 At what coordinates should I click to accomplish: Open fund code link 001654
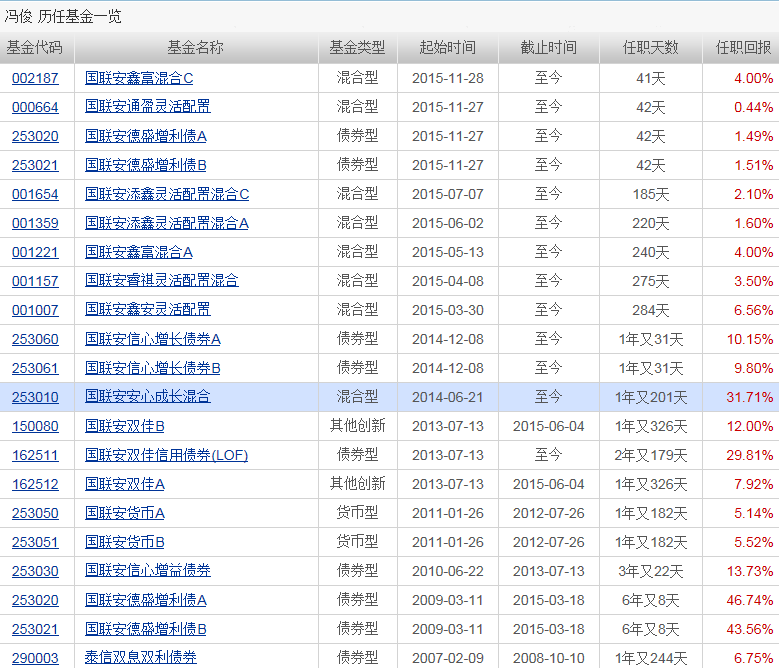[x=35, y=194]
